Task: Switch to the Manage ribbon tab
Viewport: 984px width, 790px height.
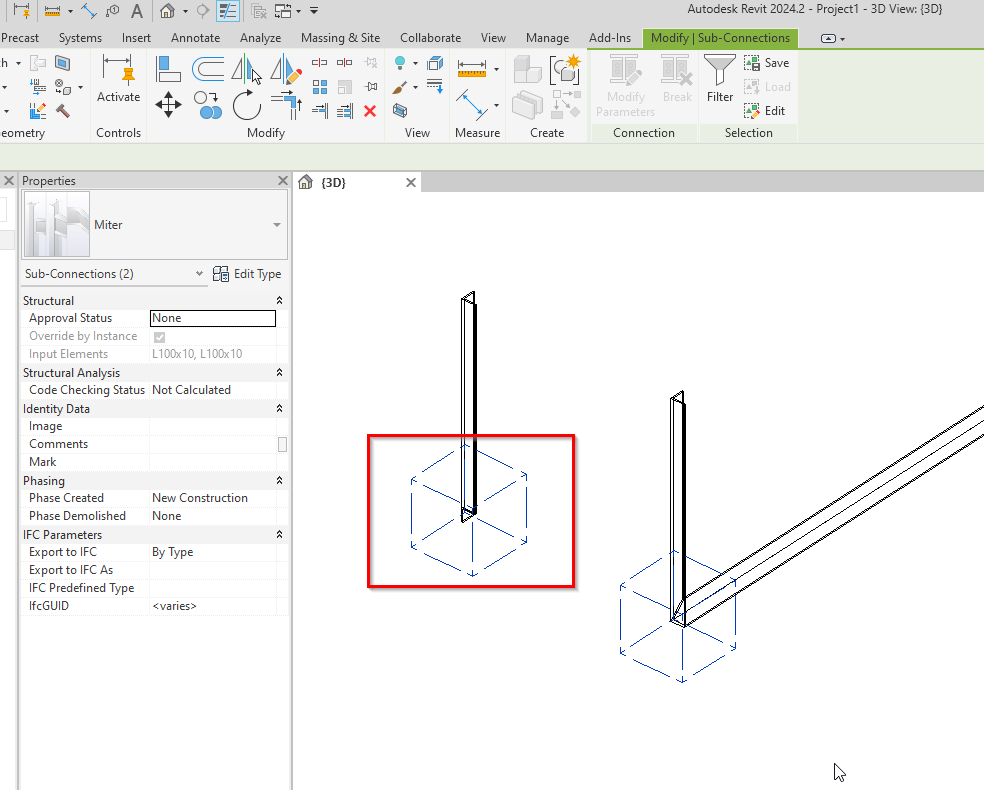Action: (547, 37)
